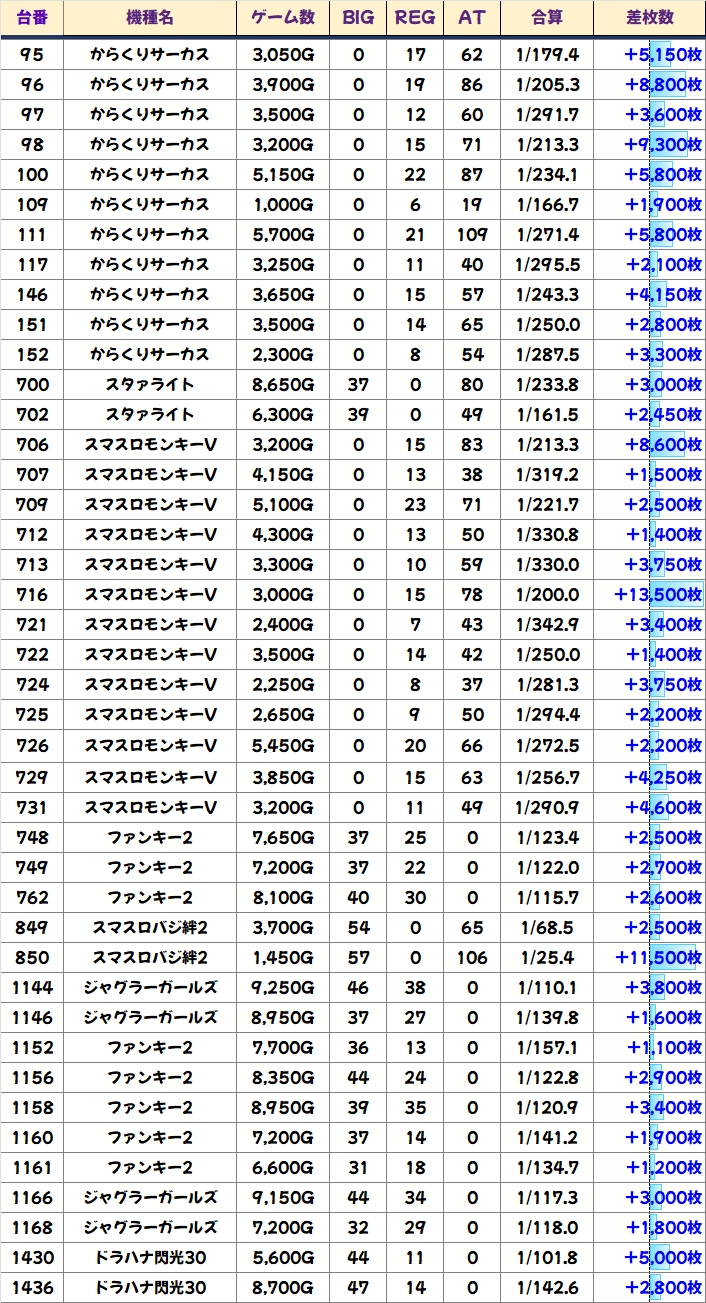Screen dimensions: 706x1303
Task: Click スタァライト in row 700
Action: [150, 384]
